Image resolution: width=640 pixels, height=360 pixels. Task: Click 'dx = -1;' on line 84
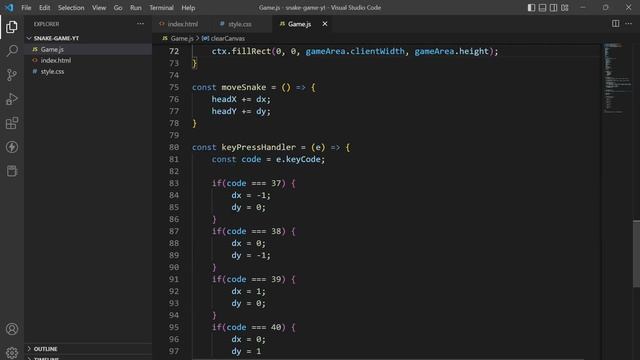[251, 195]
